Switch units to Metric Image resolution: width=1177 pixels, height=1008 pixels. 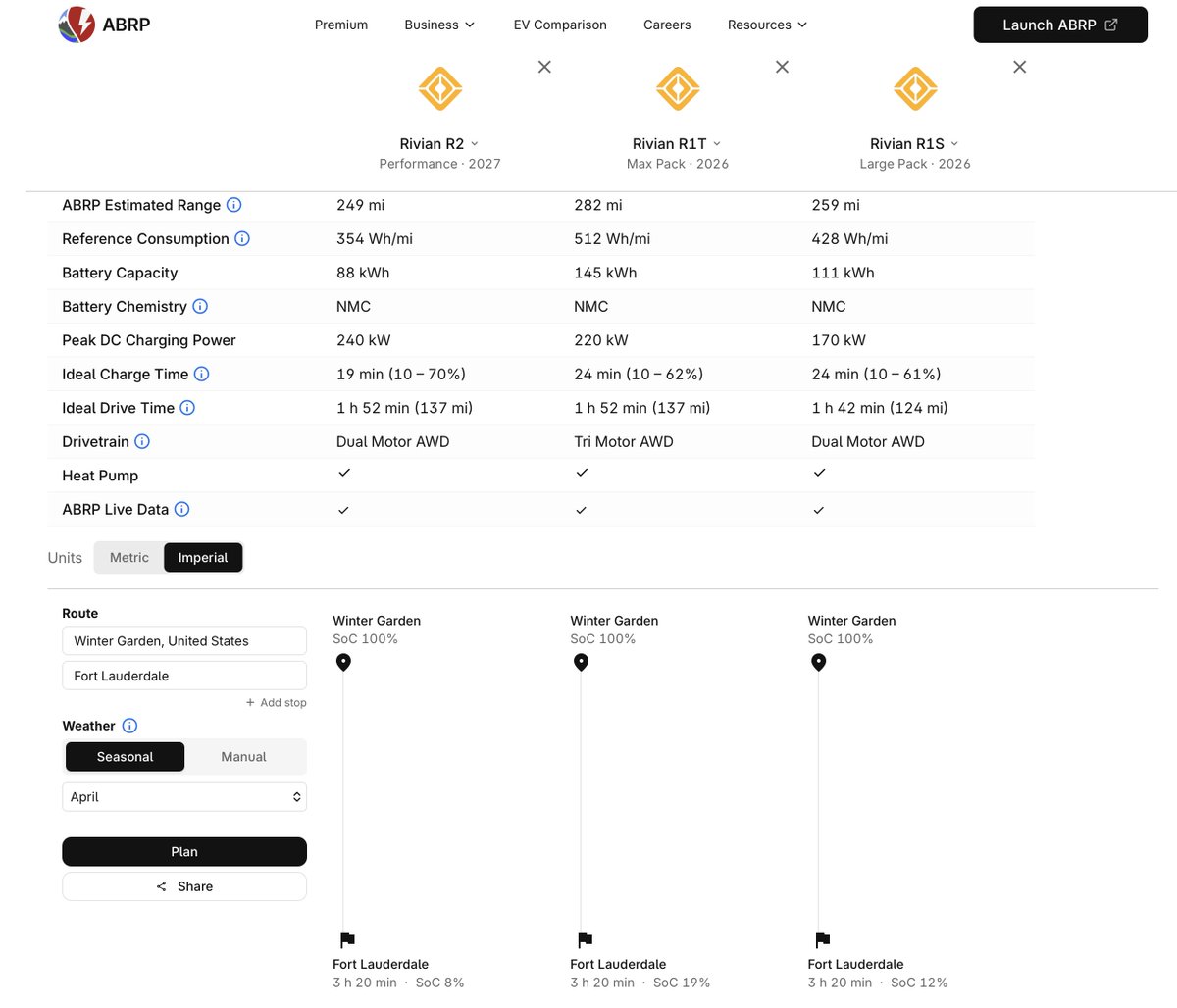point(129,557)
